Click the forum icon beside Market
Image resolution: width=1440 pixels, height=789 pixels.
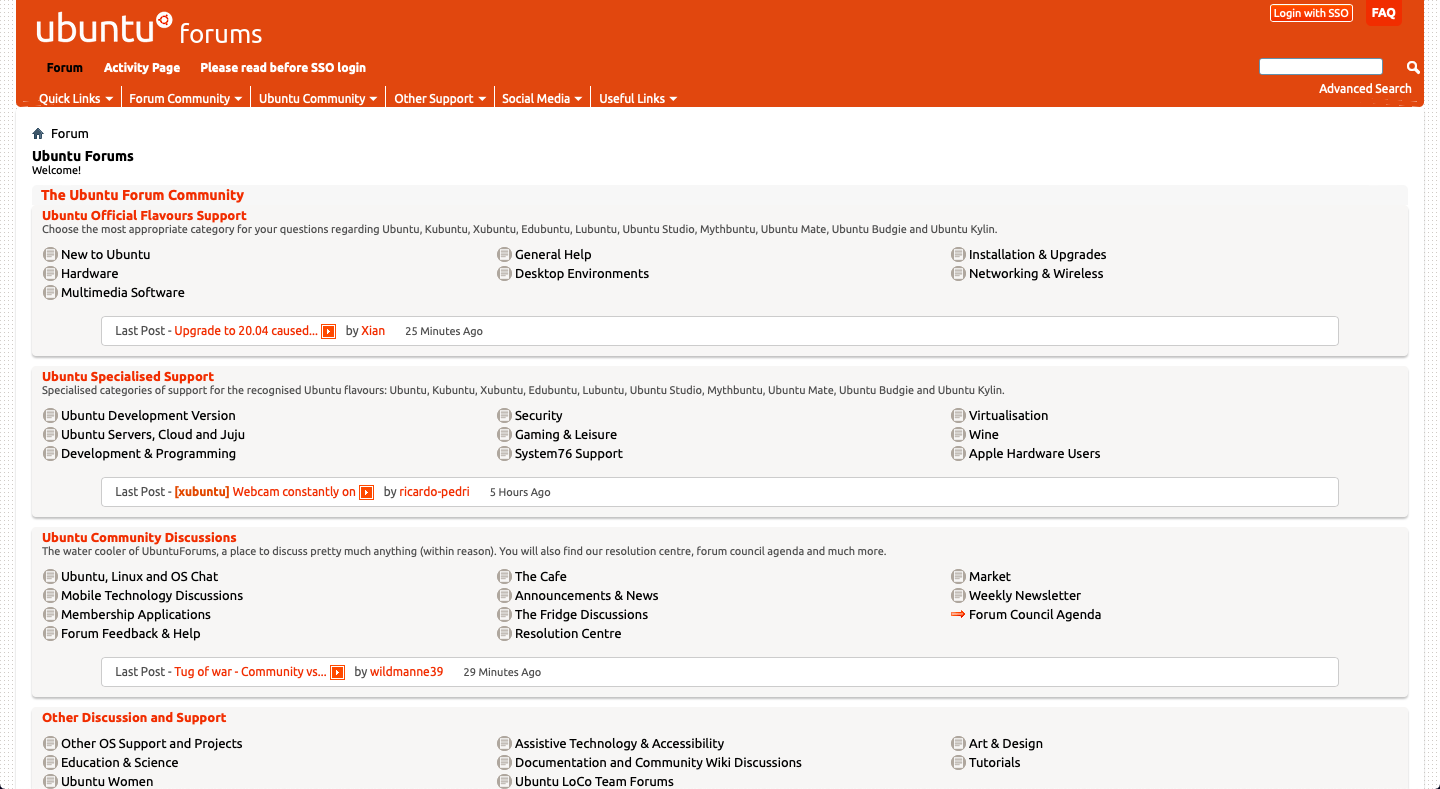pyautogui.click(x=958, y=577)
